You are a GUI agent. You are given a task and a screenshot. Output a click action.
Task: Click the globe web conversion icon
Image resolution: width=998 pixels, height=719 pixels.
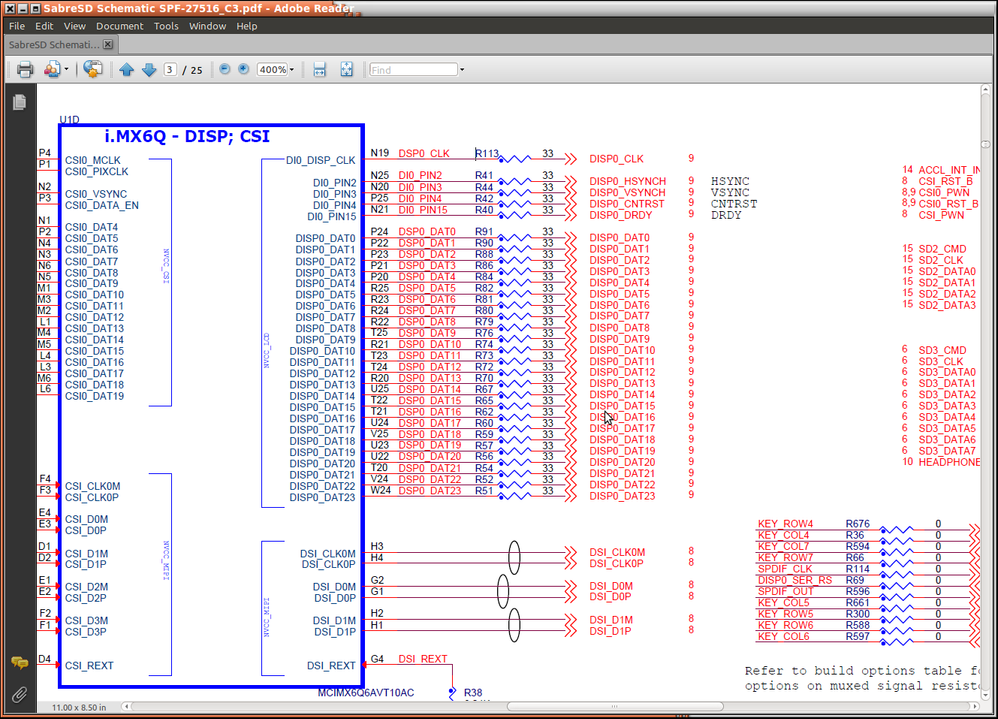coord(93,69)
